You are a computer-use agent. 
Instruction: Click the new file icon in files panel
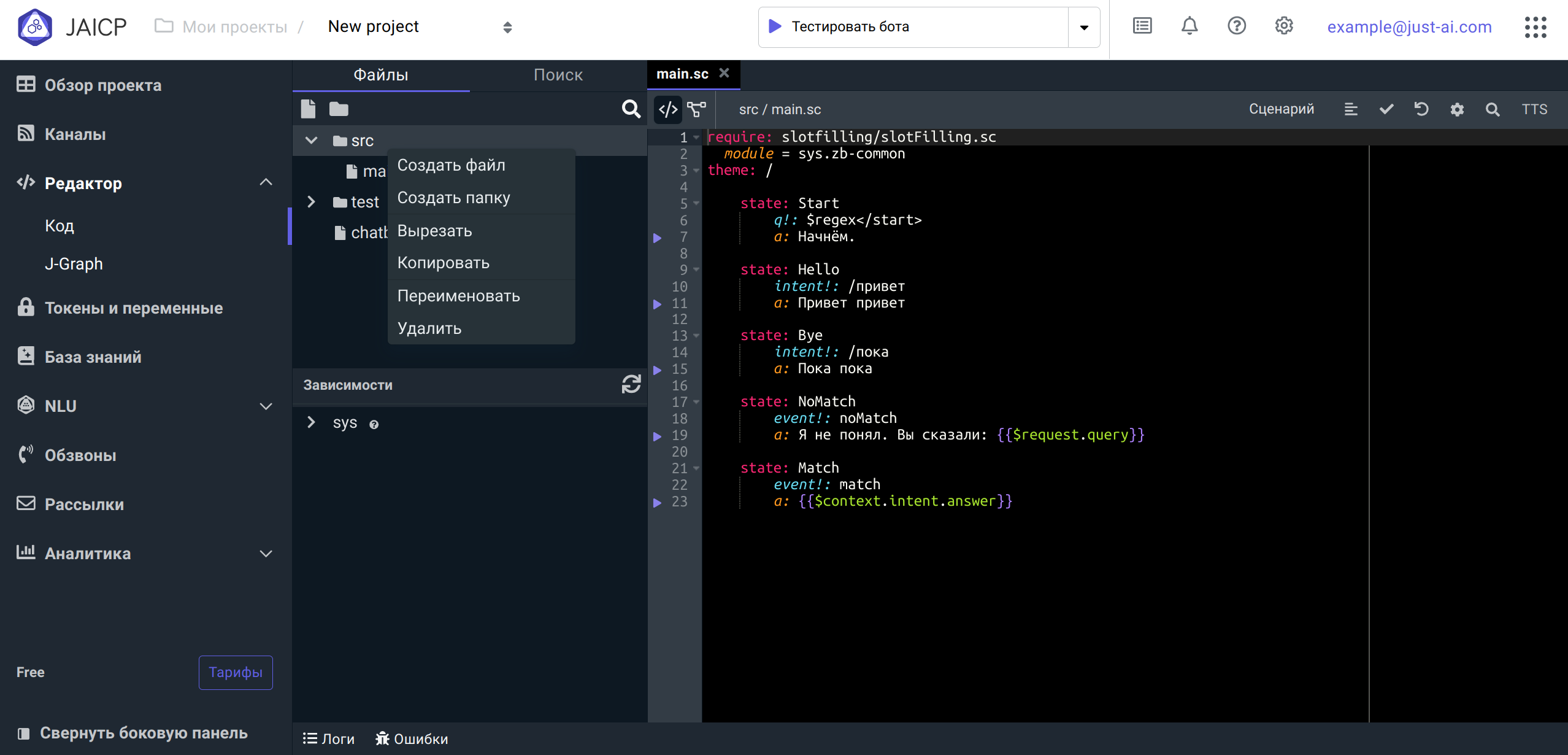308,109
